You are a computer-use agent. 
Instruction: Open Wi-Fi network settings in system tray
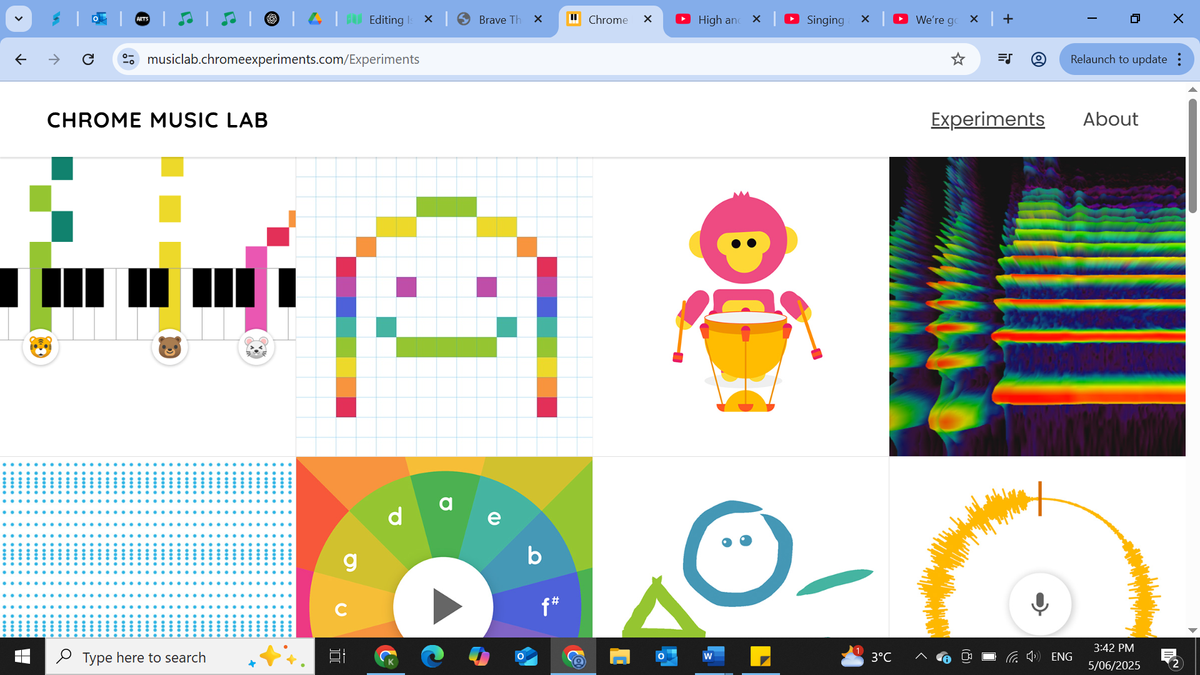click(x=1012, y=657)
